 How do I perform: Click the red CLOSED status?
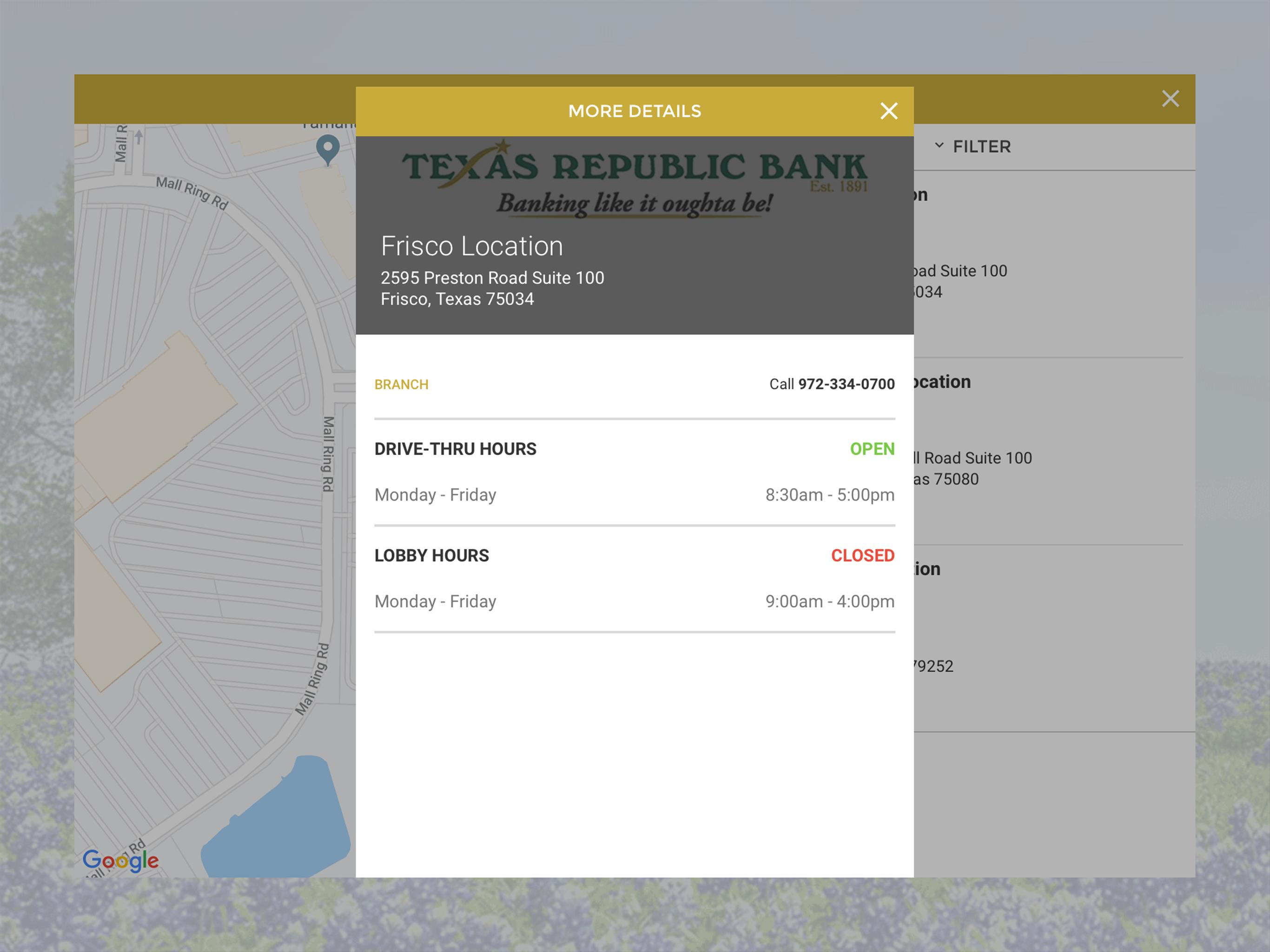coord(863,556)
